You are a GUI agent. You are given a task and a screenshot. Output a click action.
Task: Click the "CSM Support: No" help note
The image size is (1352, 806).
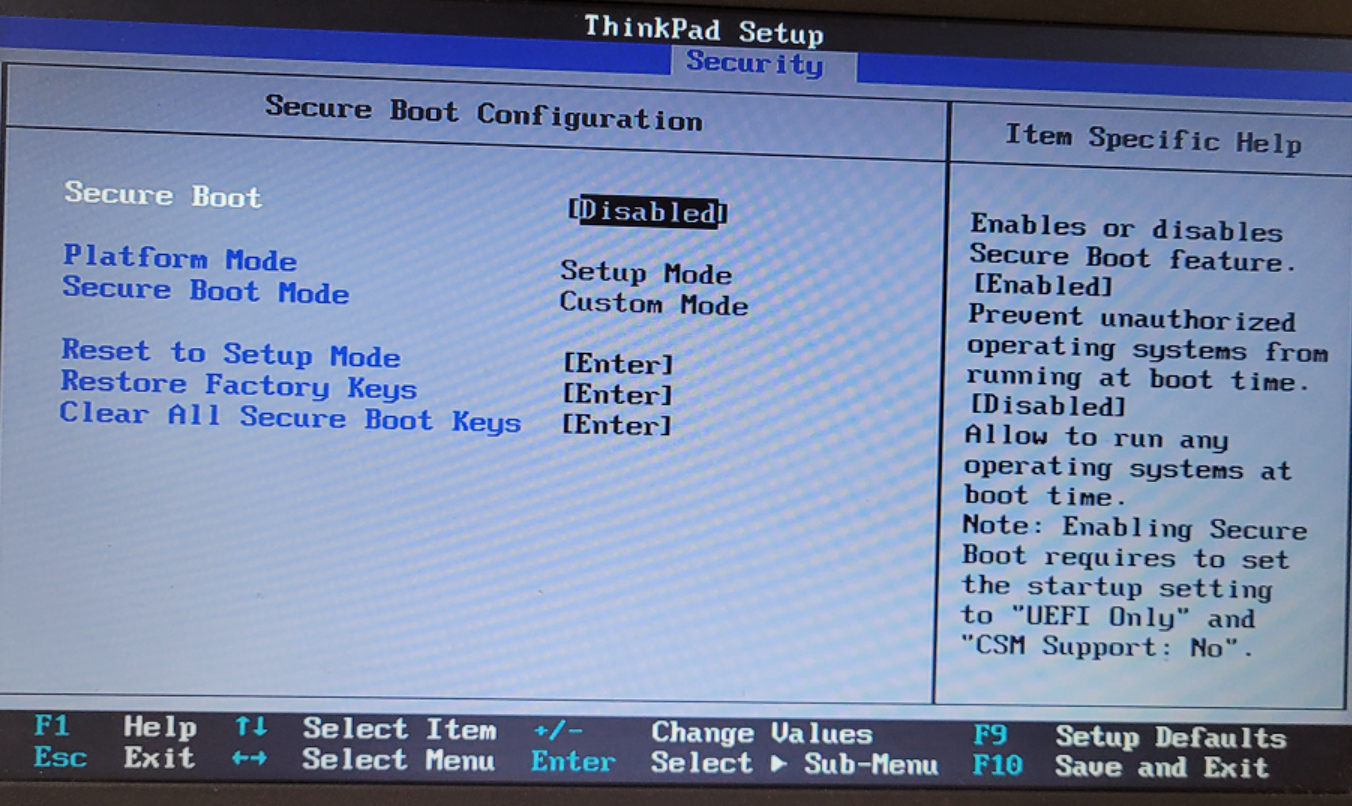tap(1107, 646)
